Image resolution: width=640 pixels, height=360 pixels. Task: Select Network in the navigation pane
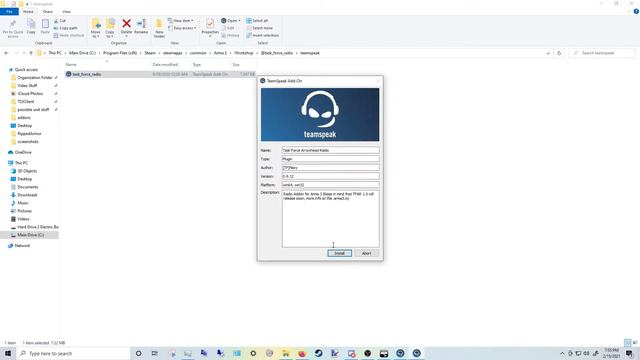[22, 246]
